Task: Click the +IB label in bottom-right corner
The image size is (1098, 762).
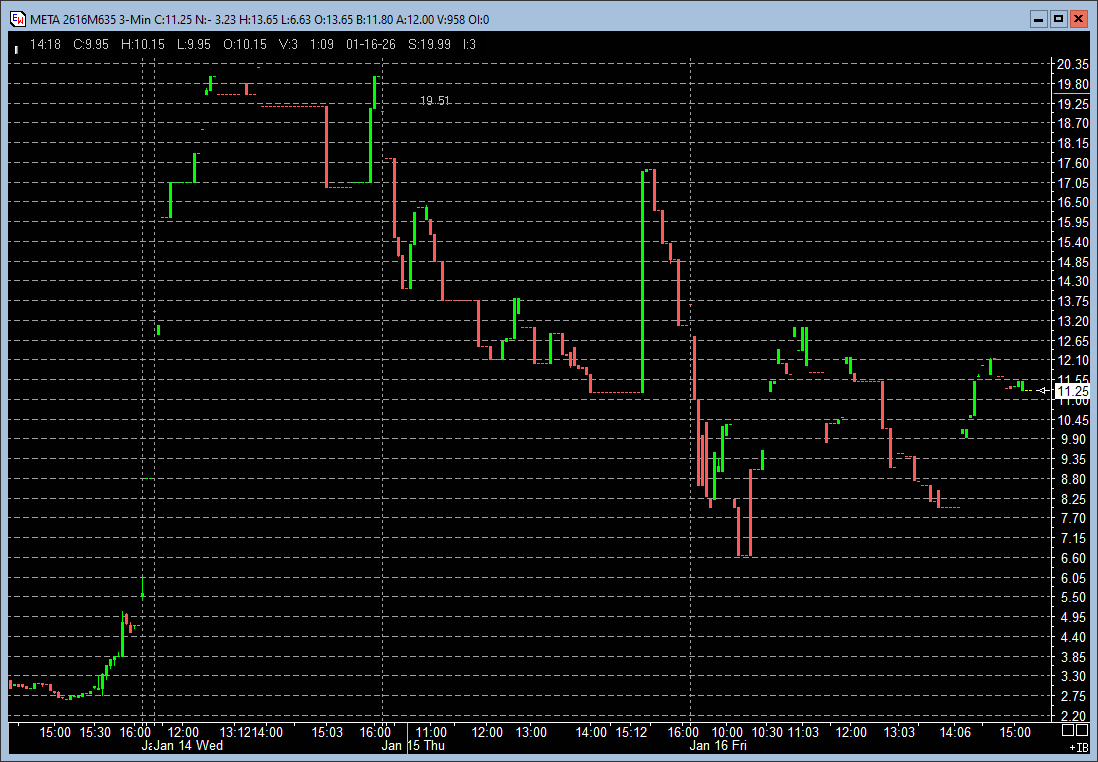Action: pyautogui.click(x=1078, y=747)
